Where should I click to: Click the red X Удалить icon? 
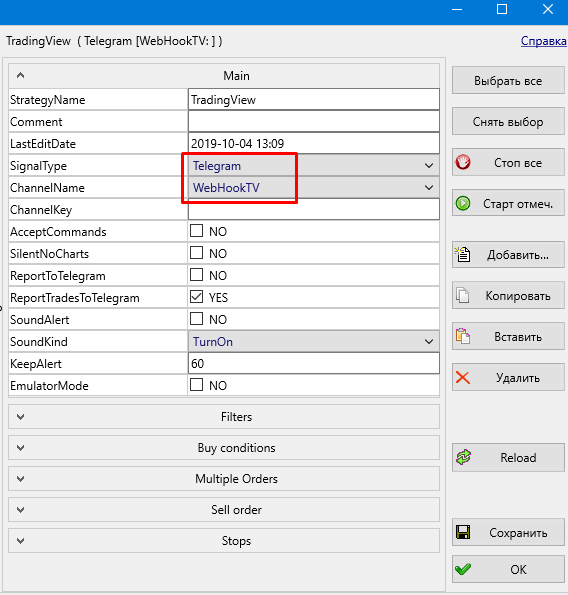tap(463, 378)
